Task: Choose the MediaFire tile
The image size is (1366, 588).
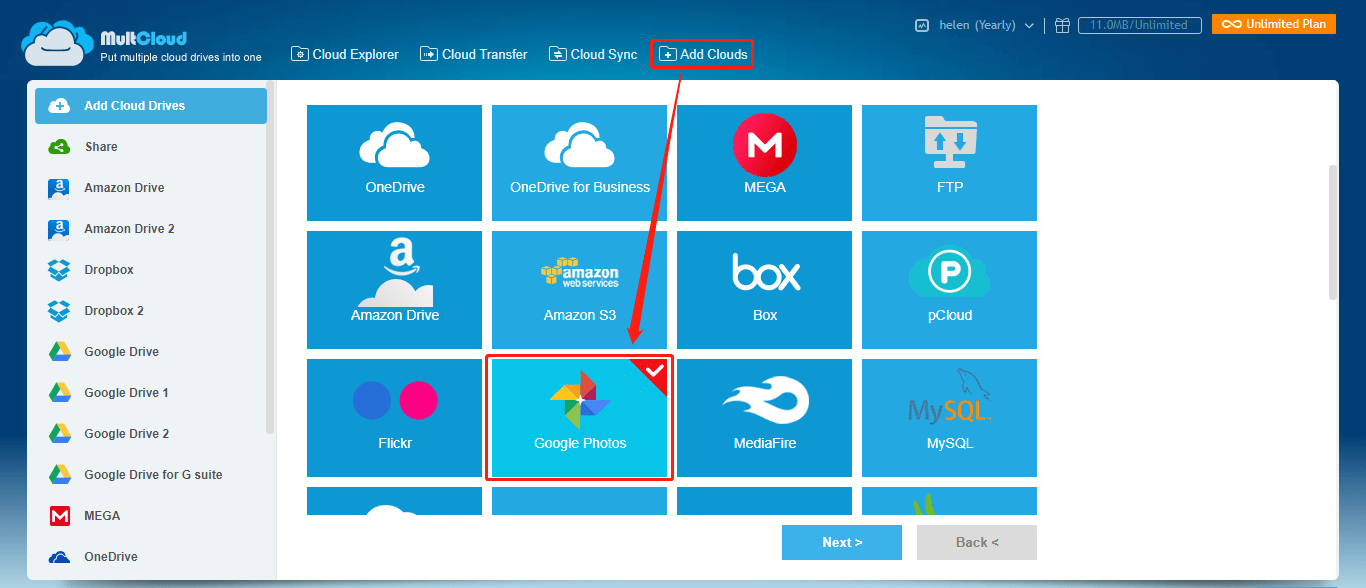Action: [764, 418]
